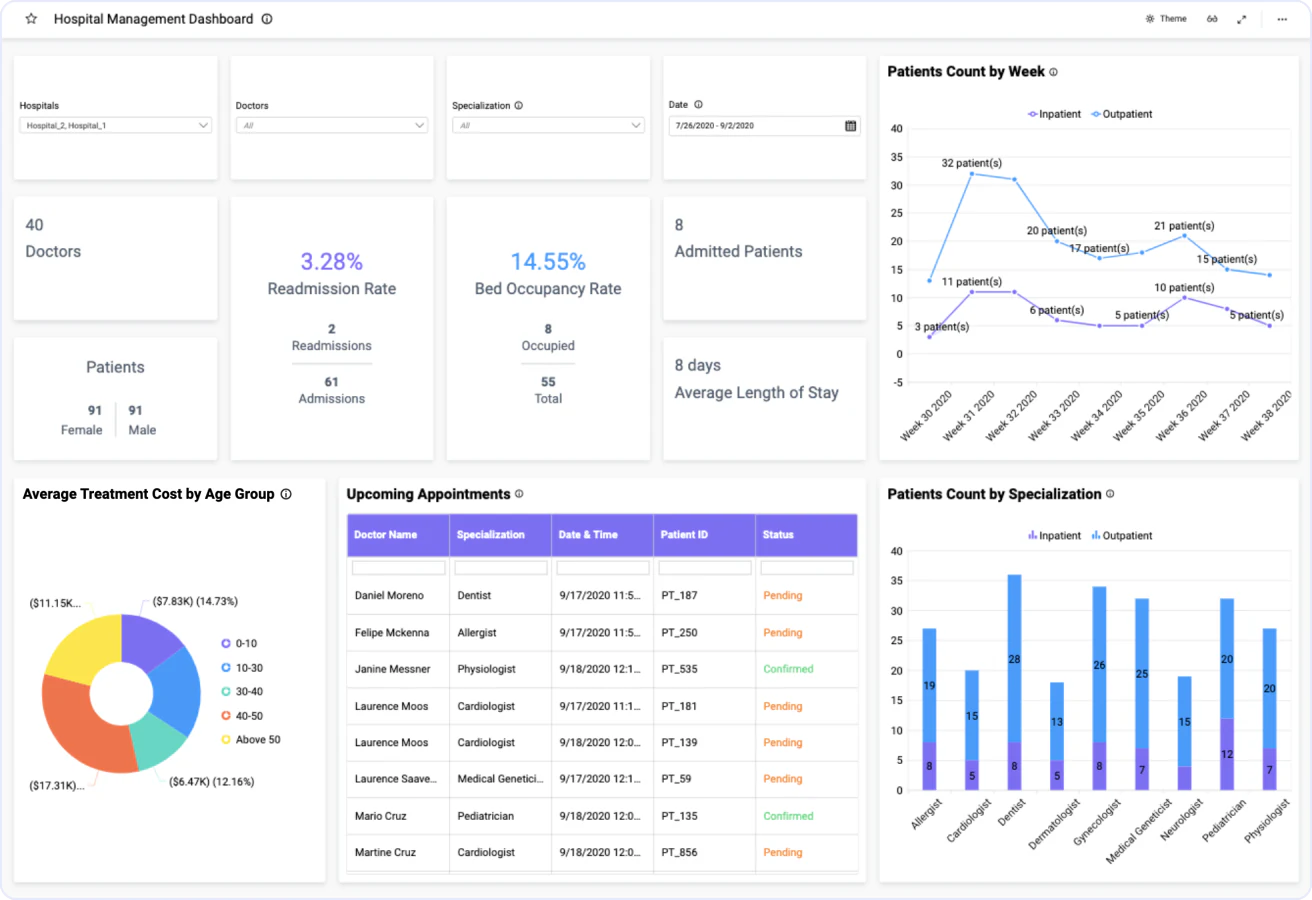
Task: Open the more options ellipsis menu
Action: [1282, 19]
